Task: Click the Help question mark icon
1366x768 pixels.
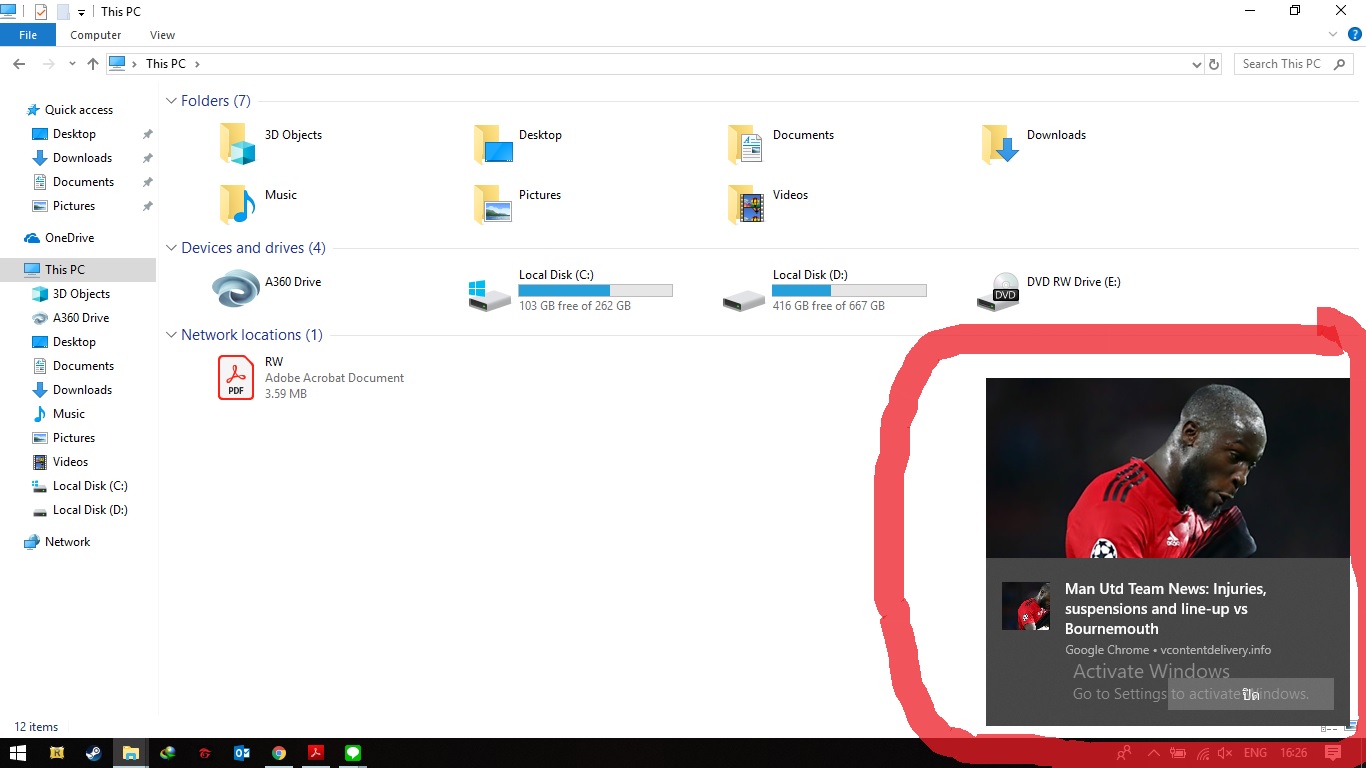Action: (1355, 34)
